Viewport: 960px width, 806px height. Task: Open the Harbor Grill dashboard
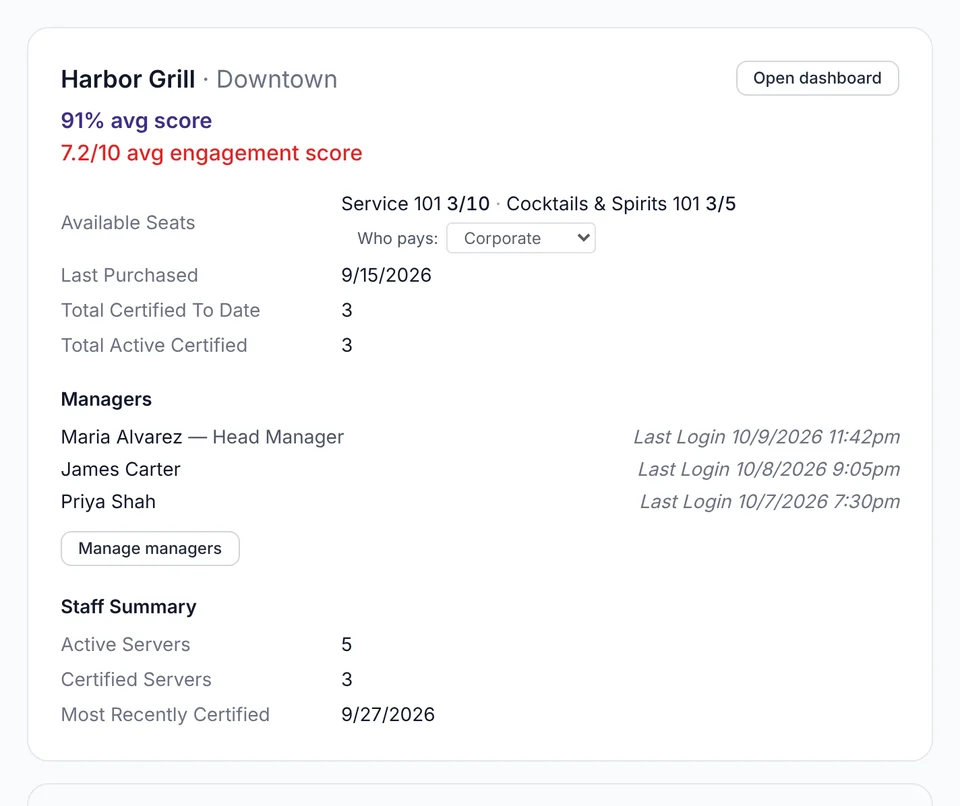[x=817, y=78]
